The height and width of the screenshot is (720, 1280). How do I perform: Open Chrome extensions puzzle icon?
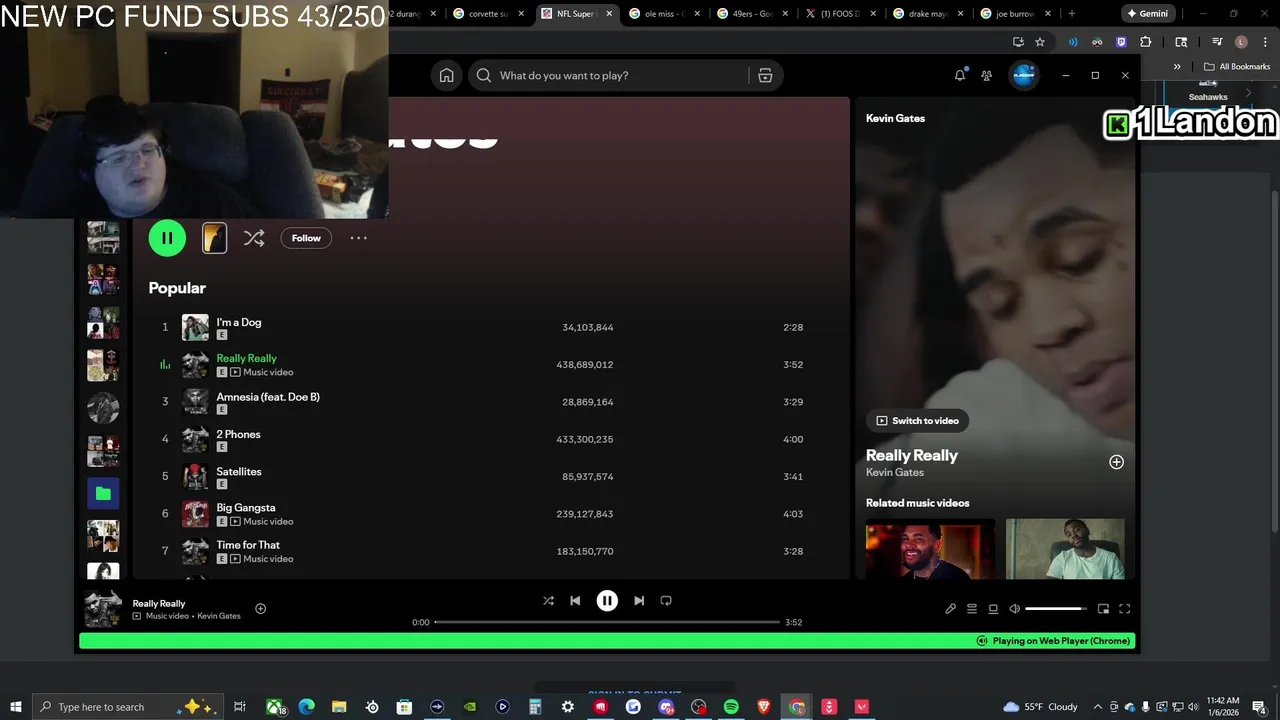(1146, 42)
